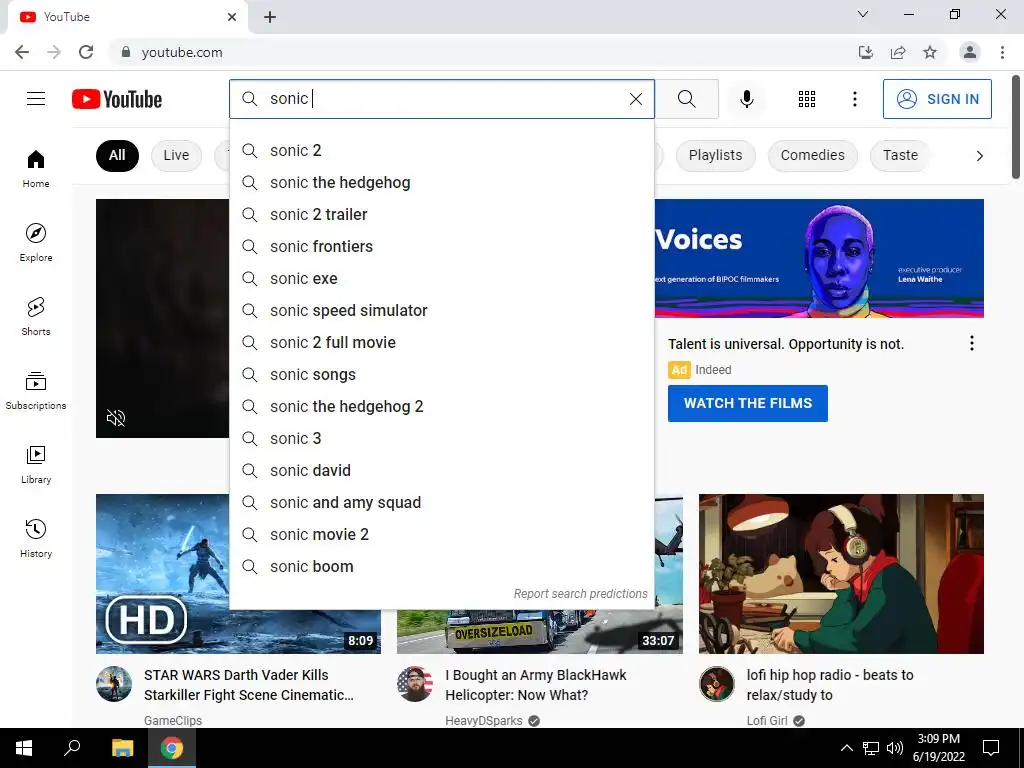Click the Voices ad banner image
The height and width of the screenshot is (768, 1024).
point(819,258)
